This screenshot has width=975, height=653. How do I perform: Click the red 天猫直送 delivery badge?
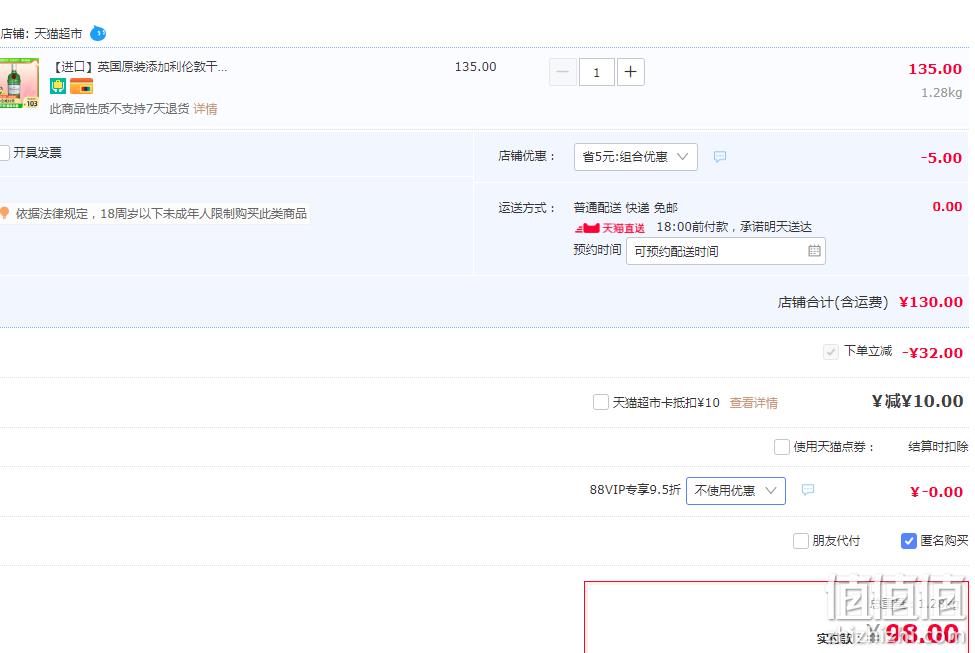point(609,228)
